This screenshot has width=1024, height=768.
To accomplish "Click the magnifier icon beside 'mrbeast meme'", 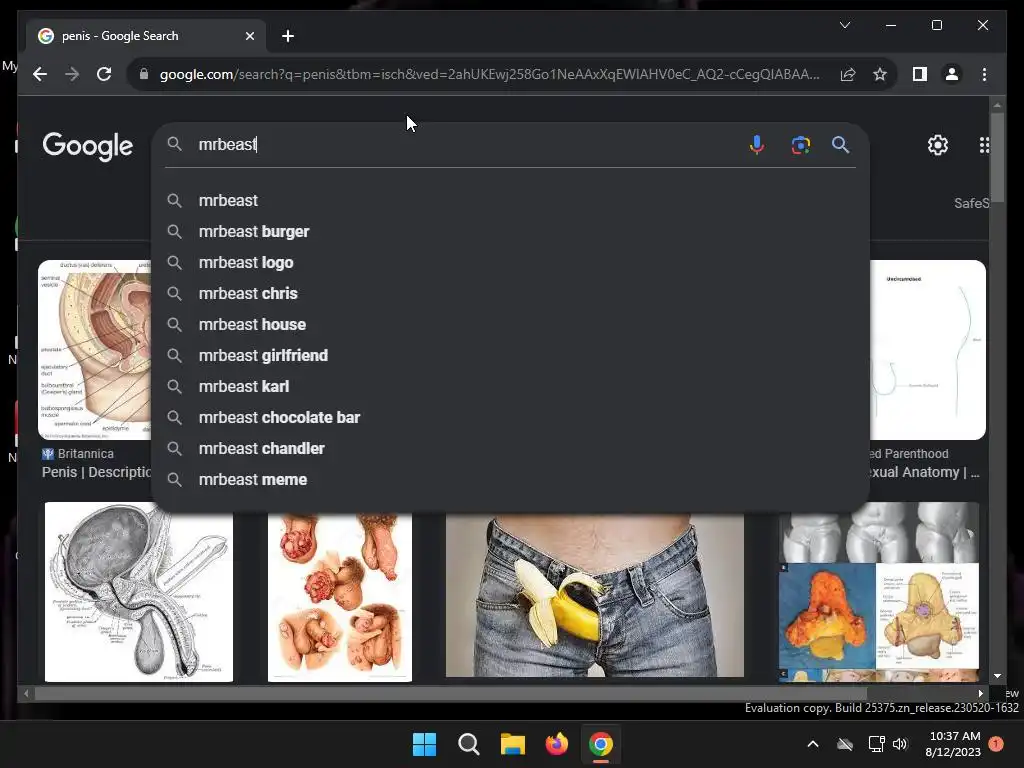I will point(174,480).
